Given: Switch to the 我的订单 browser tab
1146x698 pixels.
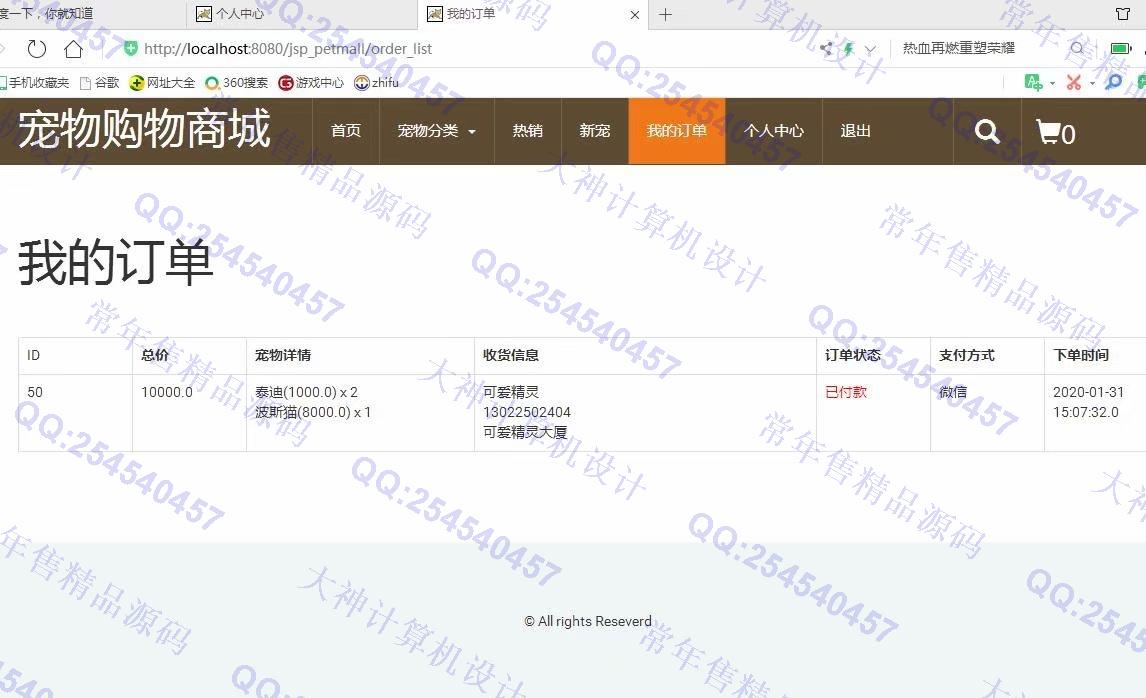Looking at the screenshot, I should pyautogui.click(x=532, y=14).
